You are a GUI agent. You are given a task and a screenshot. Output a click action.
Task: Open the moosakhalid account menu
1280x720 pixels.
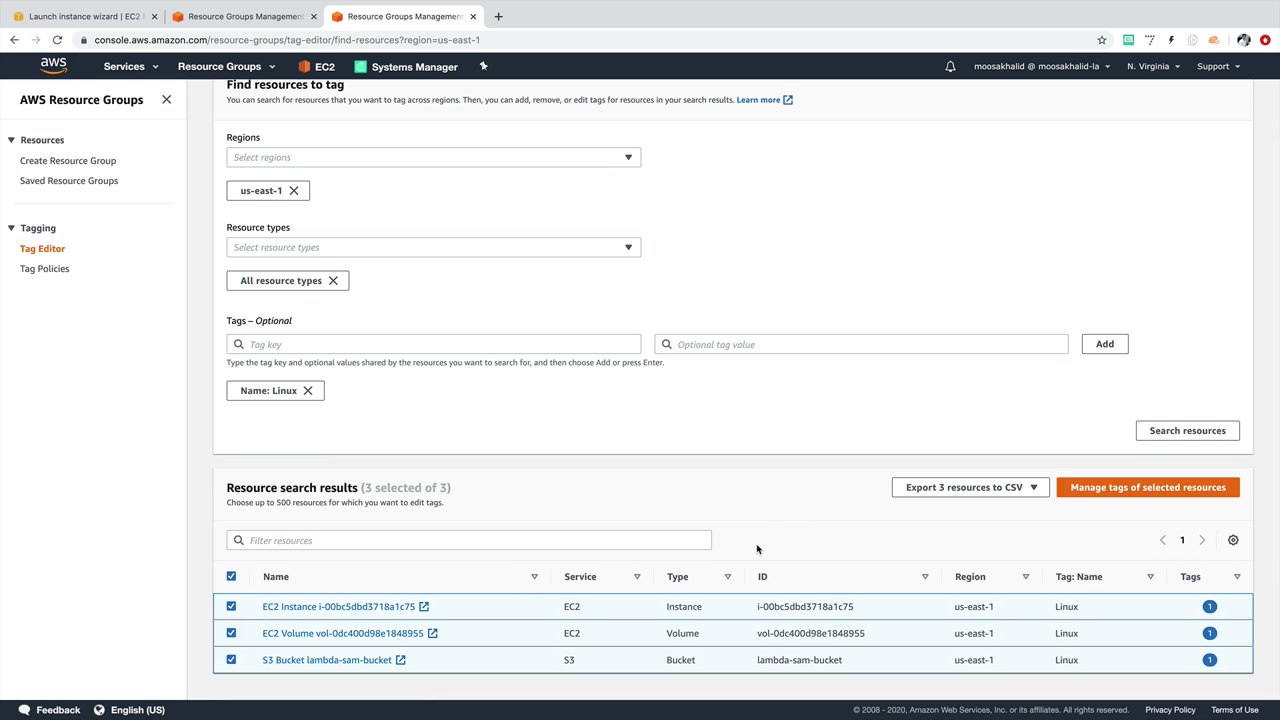click(1042, 67)
